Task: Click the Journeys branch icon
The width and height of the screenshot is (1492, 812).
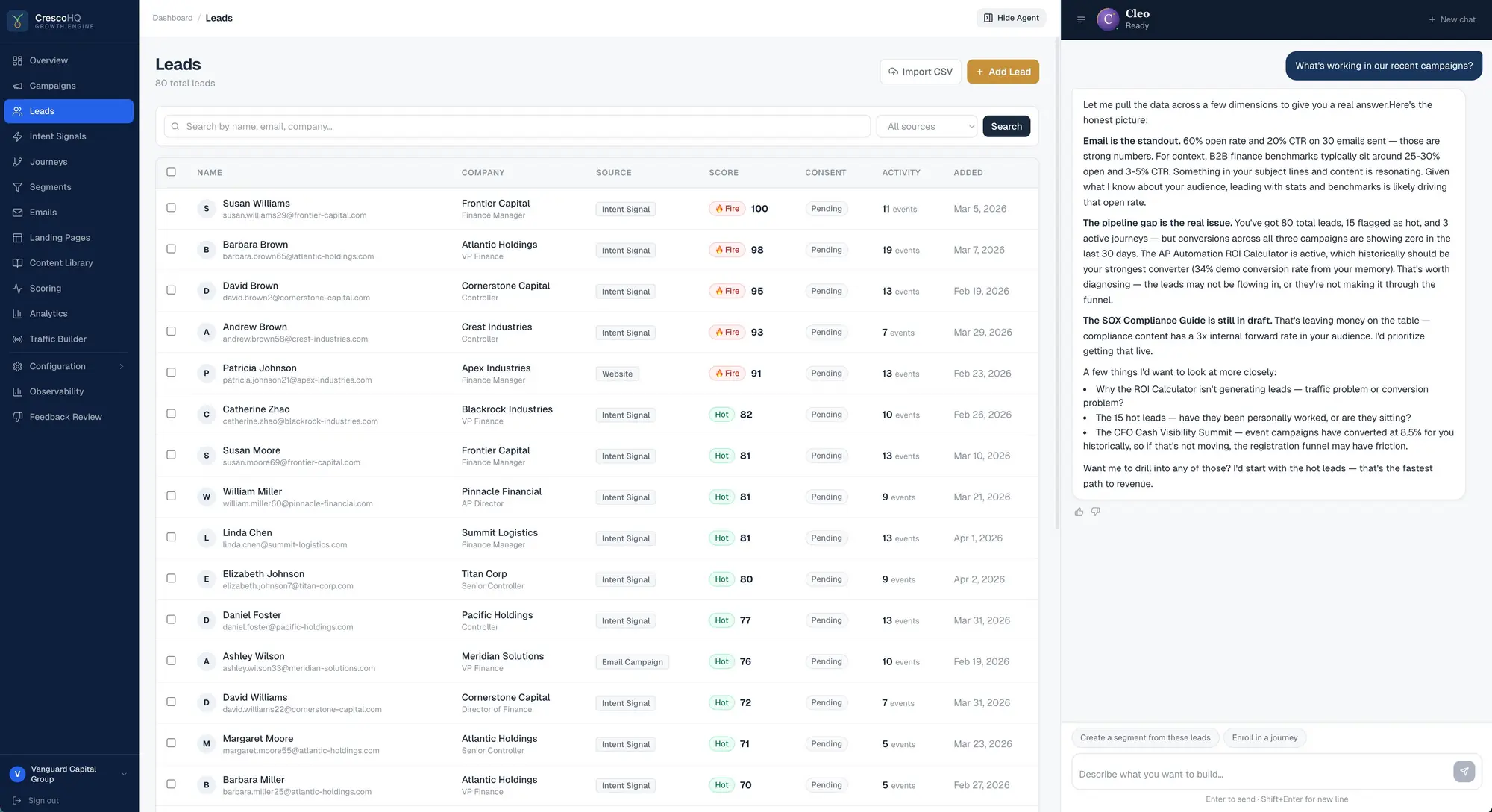Action: pyautogui.click(x=17, y=162)
